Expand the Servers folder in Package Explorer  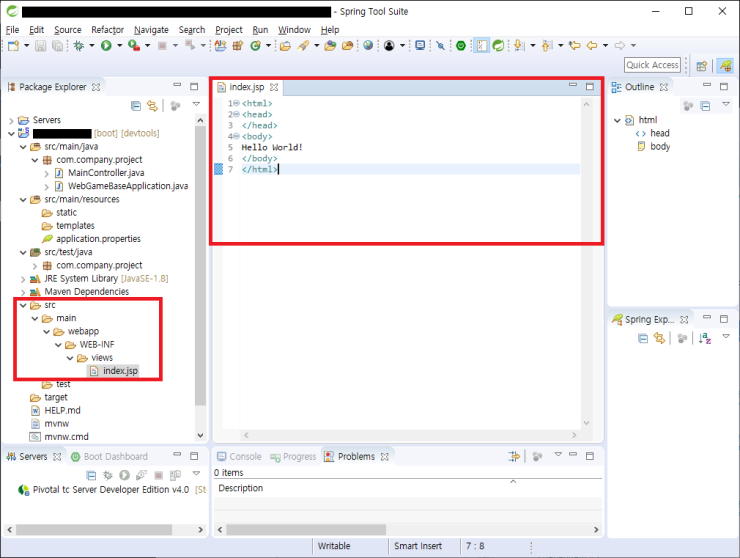coord(11,120)
